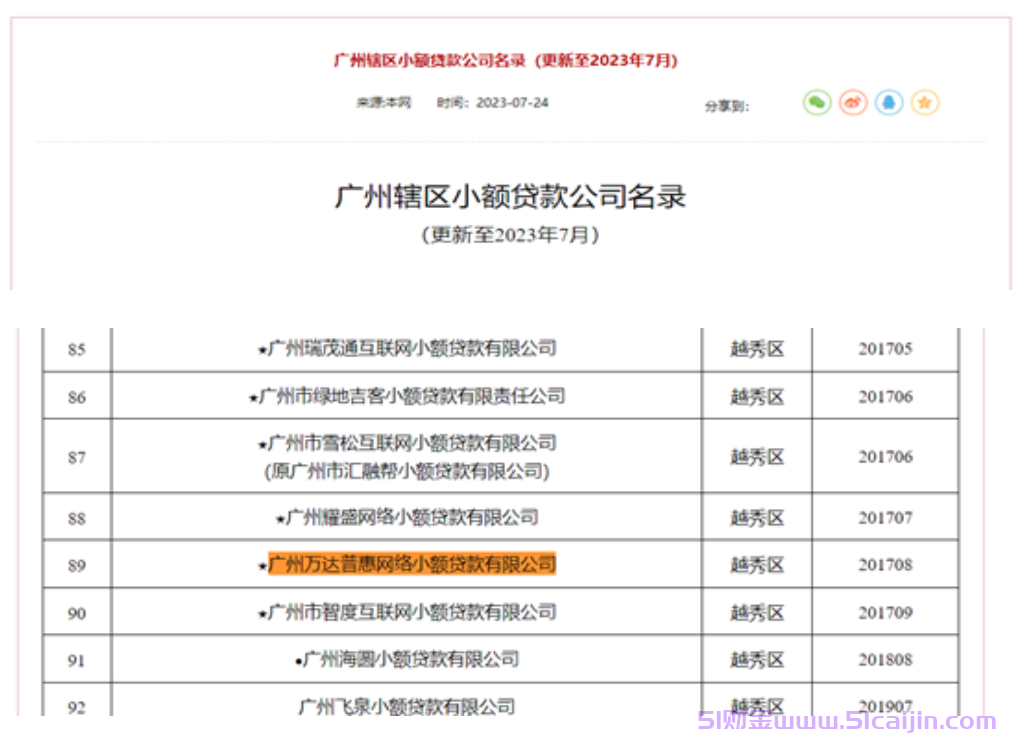Image resolution: width=1015 pixels, height=749 pixels.
Task: Click the yellow star favorite icon
Action: (925, 102)
